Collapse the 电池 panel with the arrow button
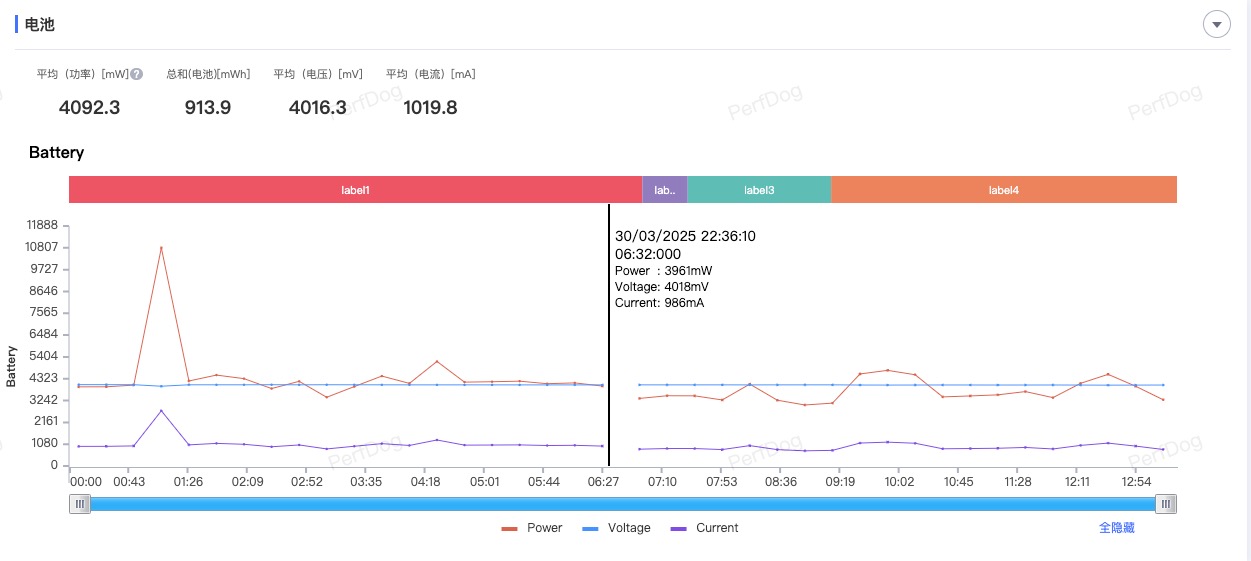 click(1216, 24)
